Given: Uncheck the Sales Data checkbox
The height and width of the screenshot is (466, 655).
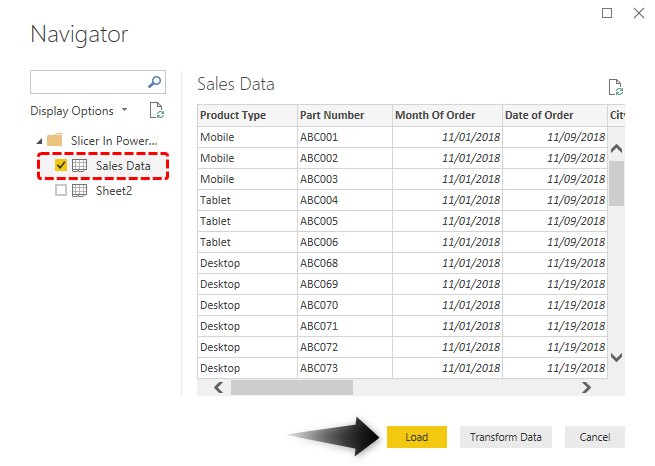Looking at the screenshot, I should (61, 165).
